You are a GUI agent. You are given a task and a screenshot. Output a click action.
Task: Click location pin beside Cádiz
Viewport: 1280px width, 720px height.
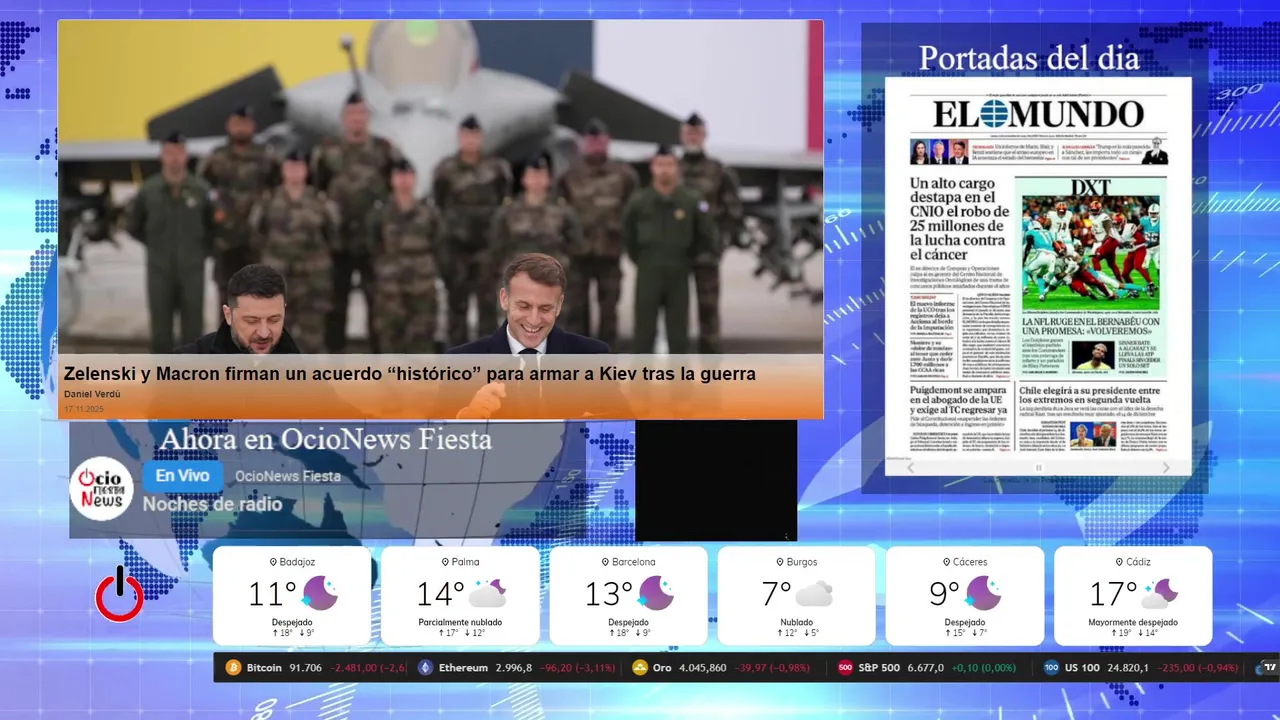click(1118, 562)
